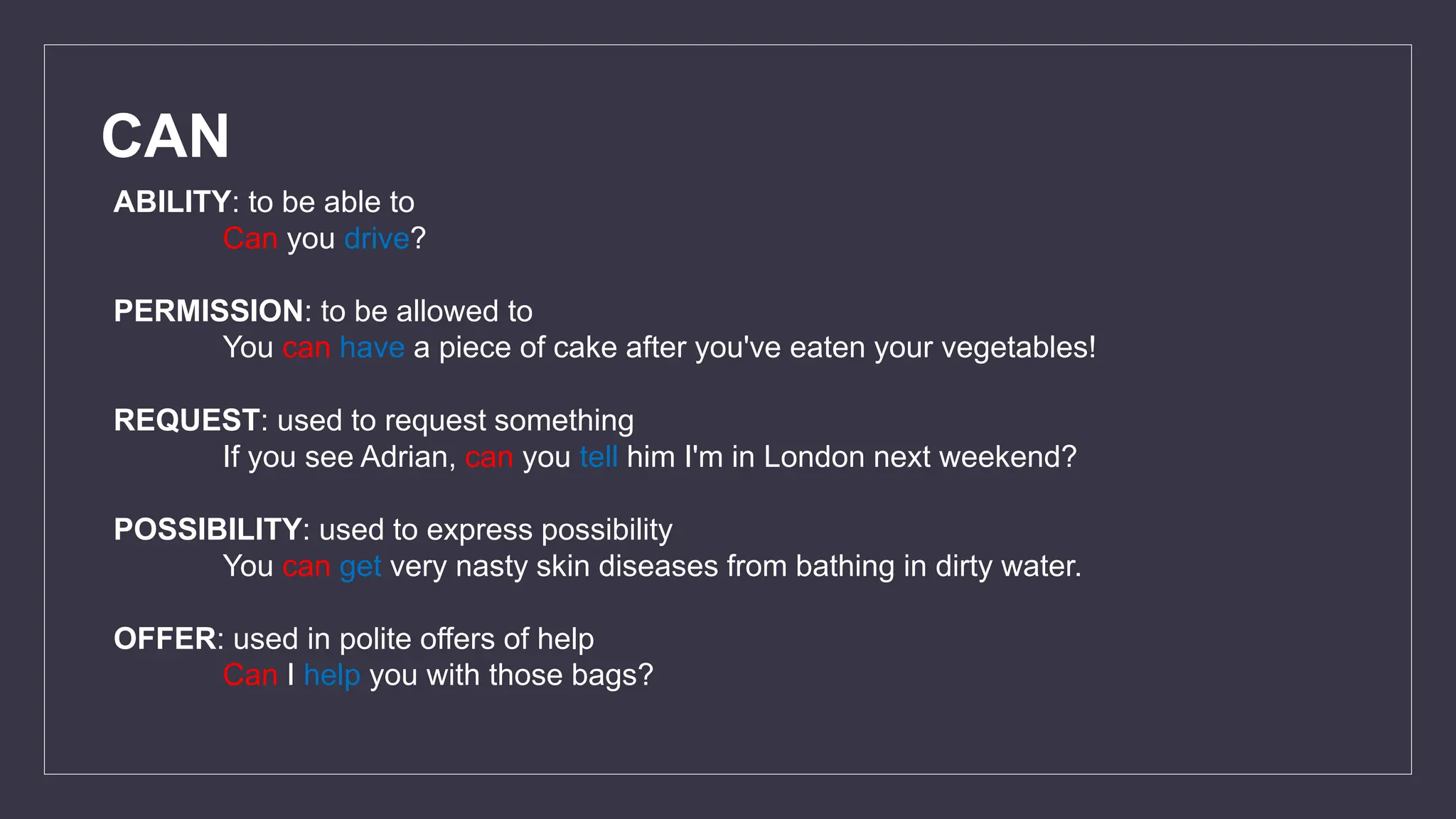Click the red "can" after "Adrian,"
1456x819 pixels.
(x=489, y=457)
